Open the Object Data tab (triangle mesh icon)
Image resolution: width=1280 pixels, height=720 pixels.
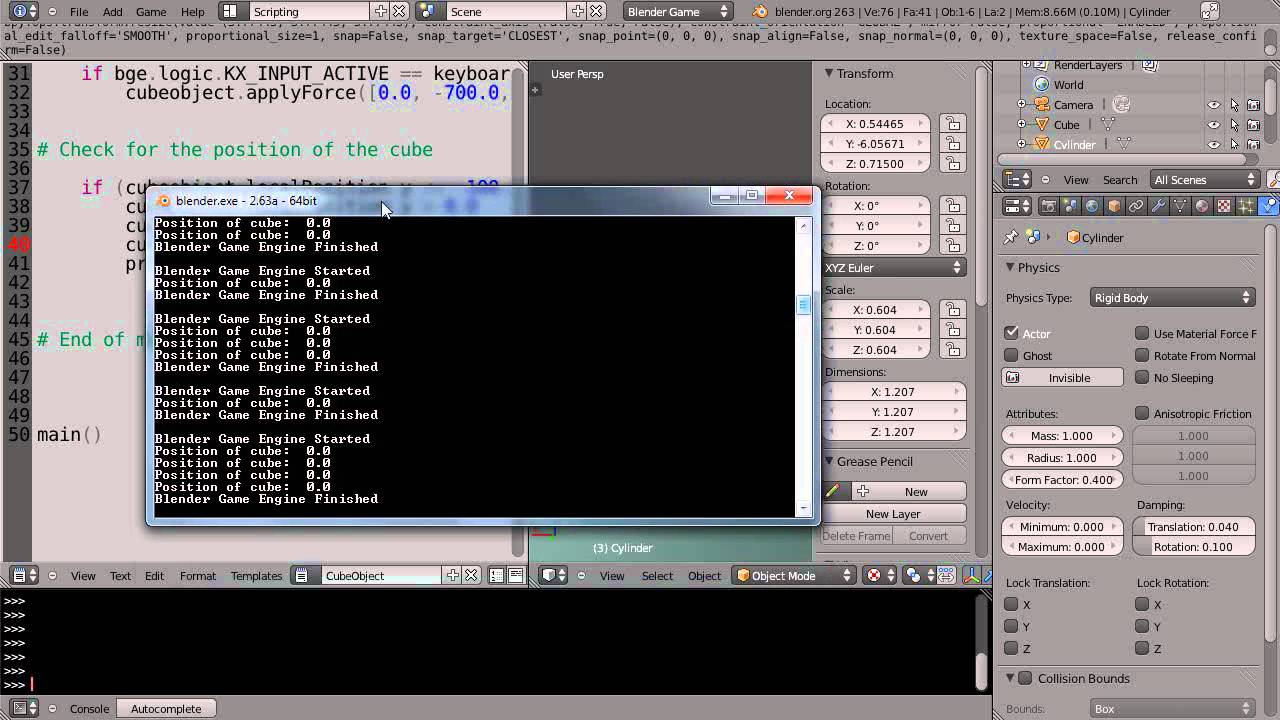[1180, 206]
